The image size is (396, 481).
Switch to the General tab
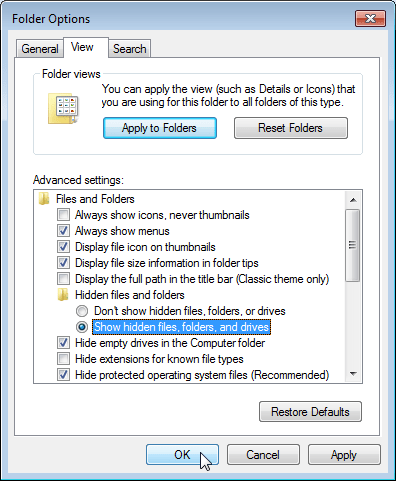40,49
